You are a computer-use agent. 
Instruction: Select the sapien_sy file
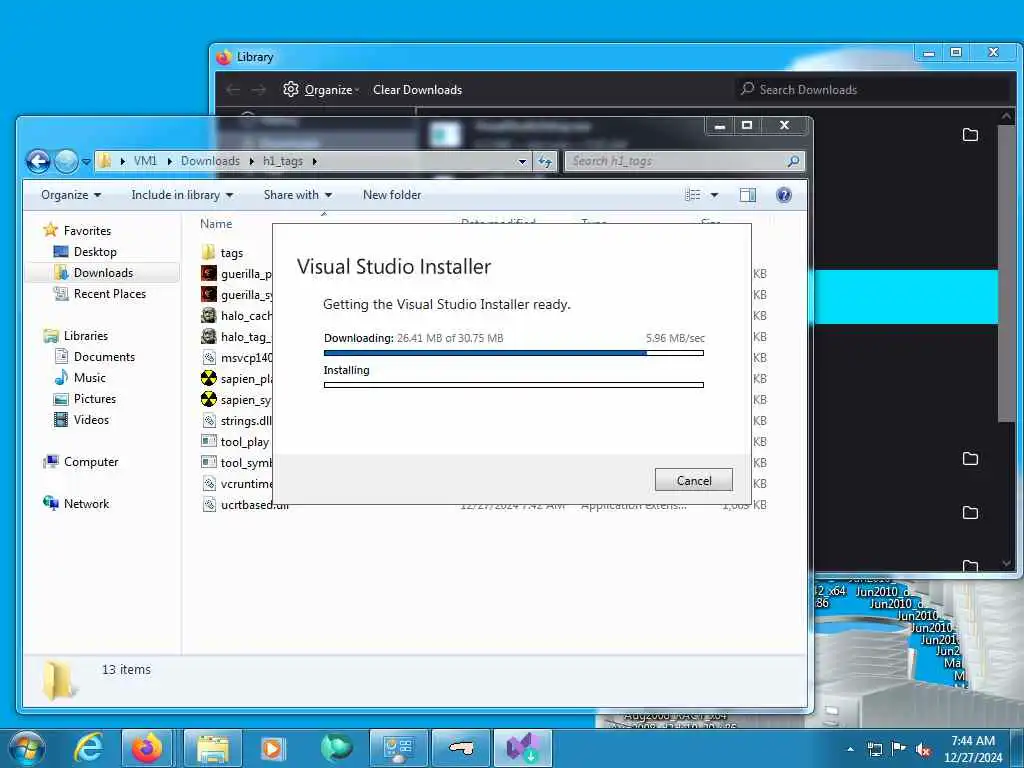236,400
